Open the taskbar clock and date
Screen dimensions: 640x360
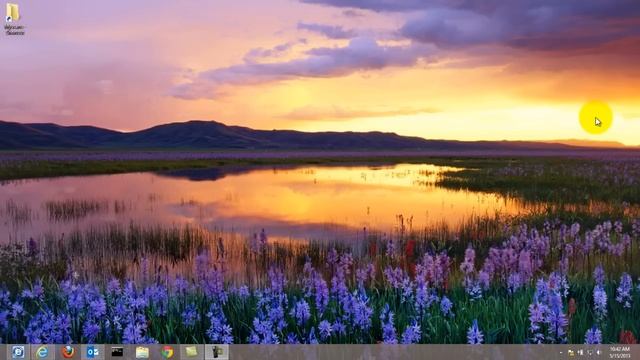point(620,352)
